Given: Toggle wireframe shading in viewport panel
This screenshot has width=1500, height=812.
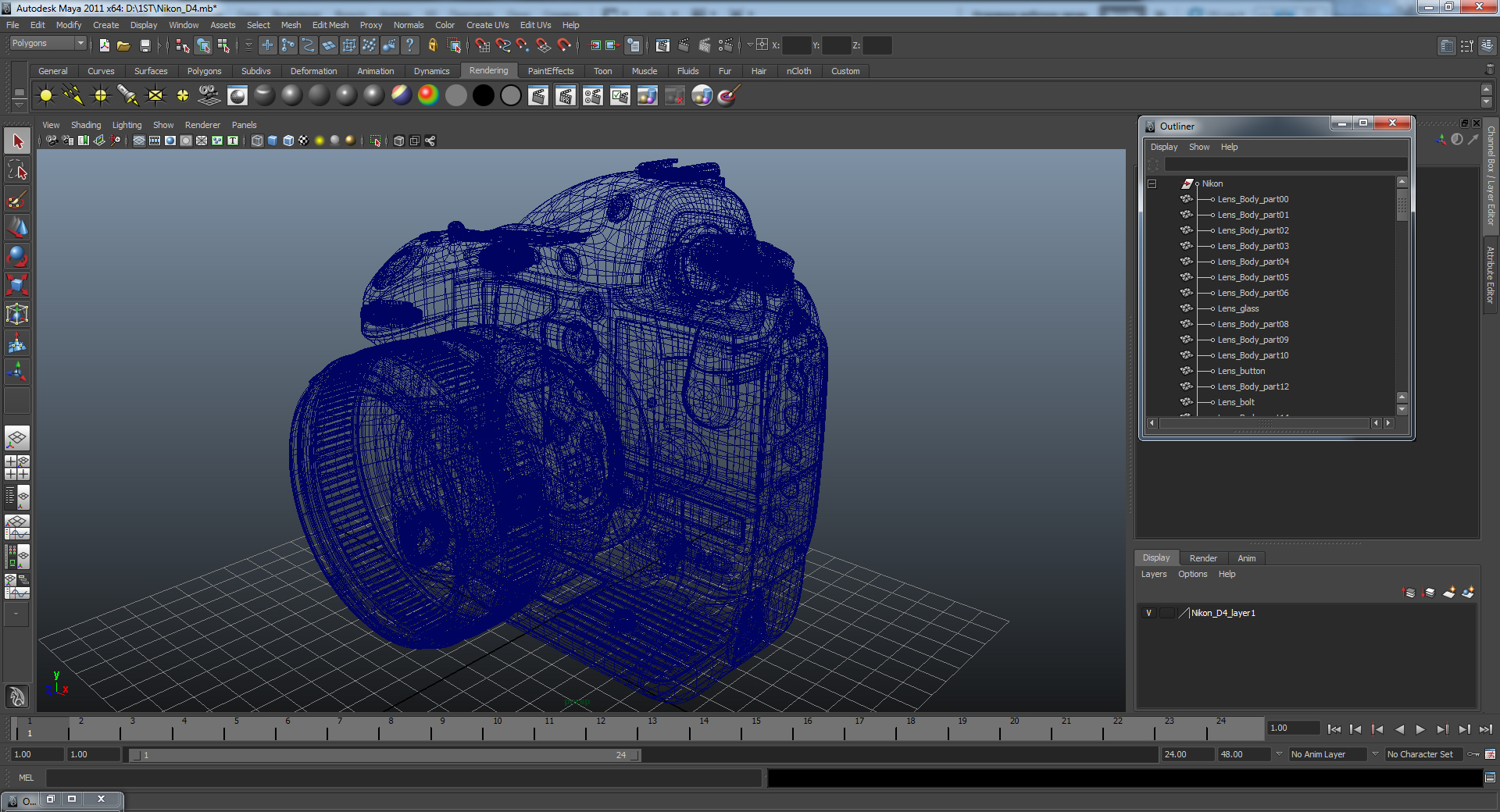Looking at the screenshot, I should tap(257, 141).
